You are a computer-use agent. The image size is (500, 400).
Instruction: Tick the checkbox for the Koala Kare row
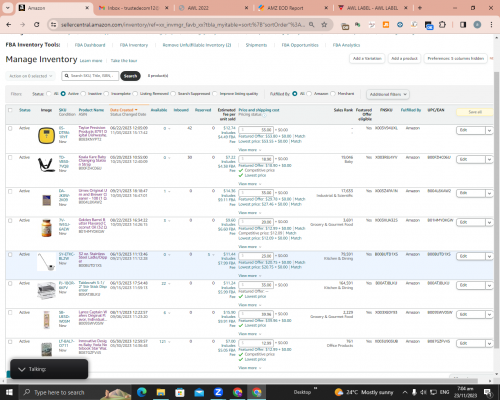[10, 157]
